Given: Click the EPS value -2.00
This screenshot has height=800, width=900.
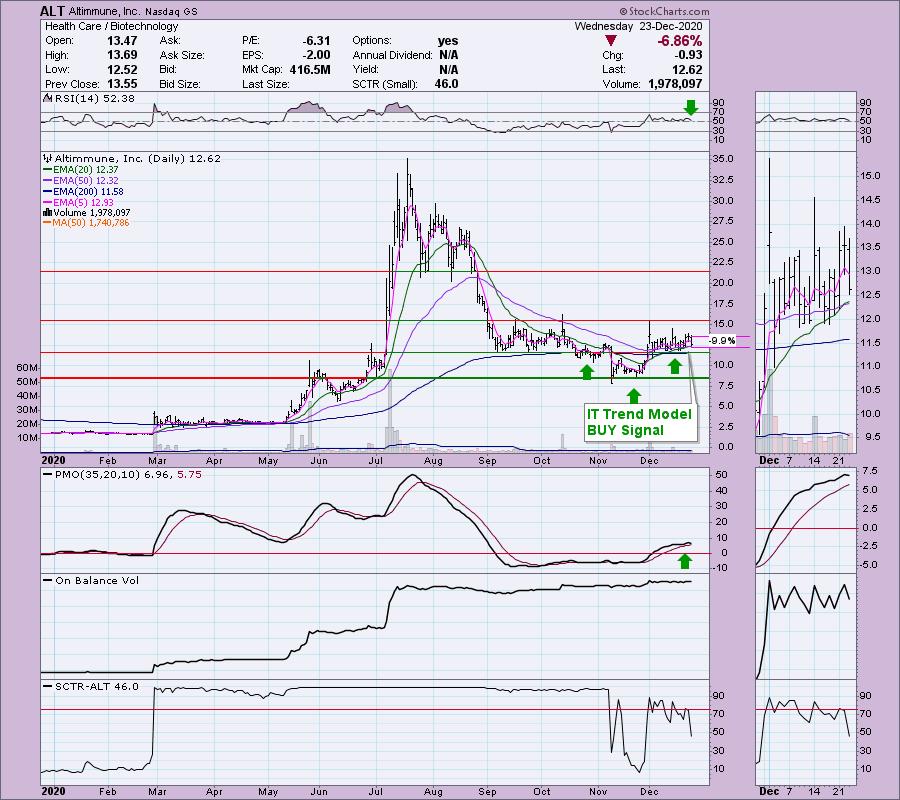Looking at the screenshot, I should 316,55.
